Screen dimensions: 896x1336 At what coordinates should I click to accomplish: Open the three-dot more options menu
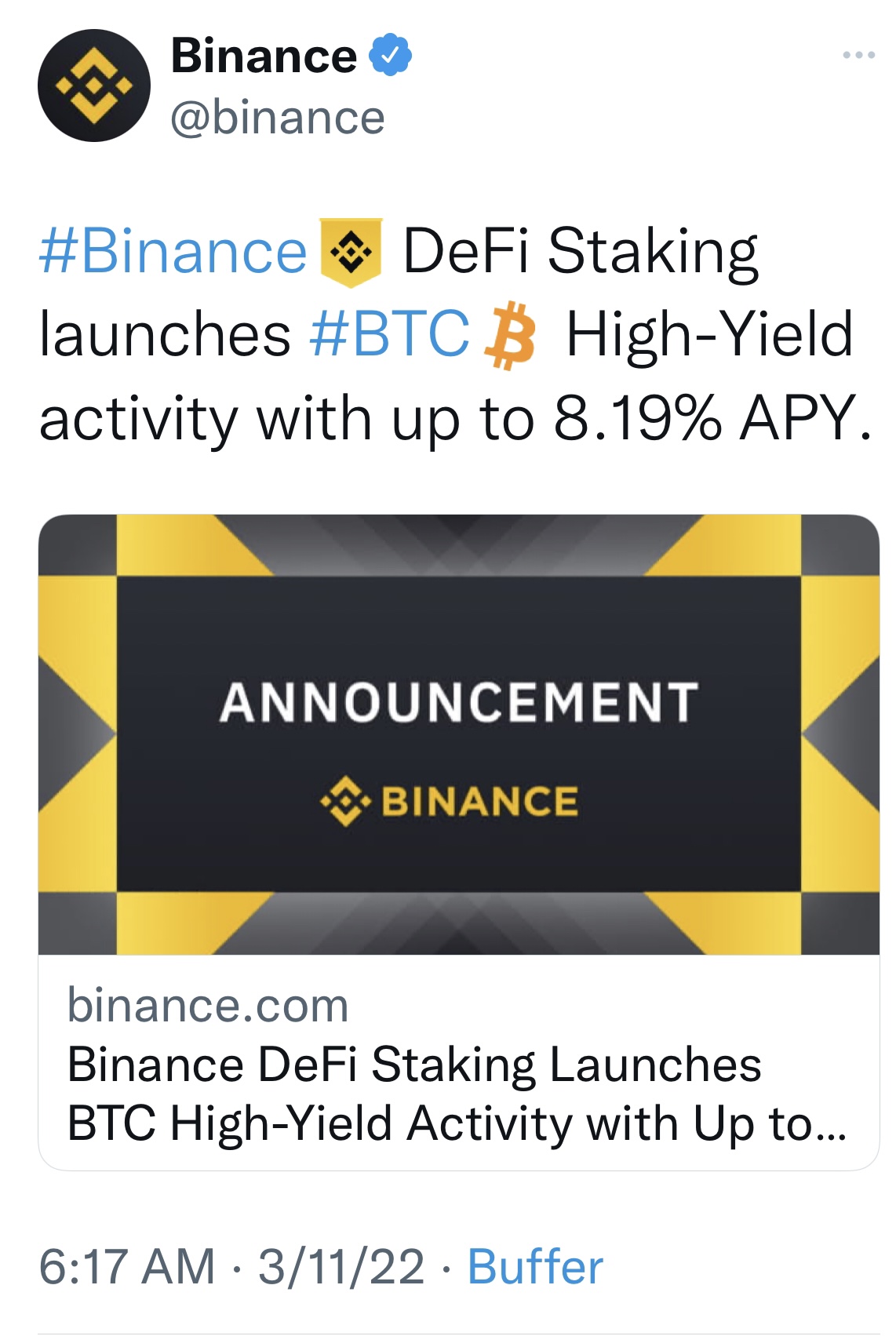click(858, 55)
